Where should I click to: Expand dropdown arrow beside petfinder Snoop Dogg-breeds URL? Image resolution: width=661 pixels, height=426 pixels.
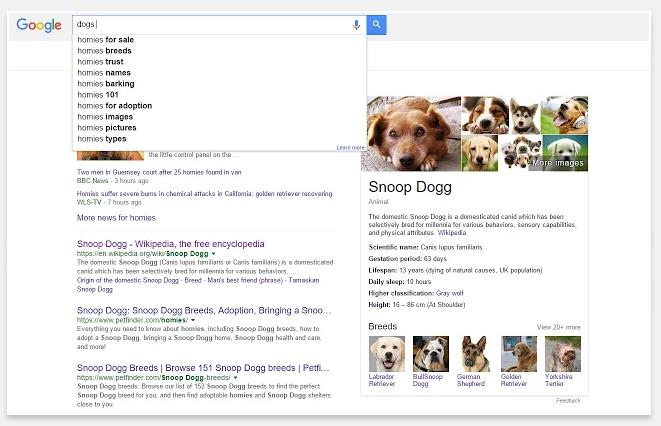[x=235, y=378]
